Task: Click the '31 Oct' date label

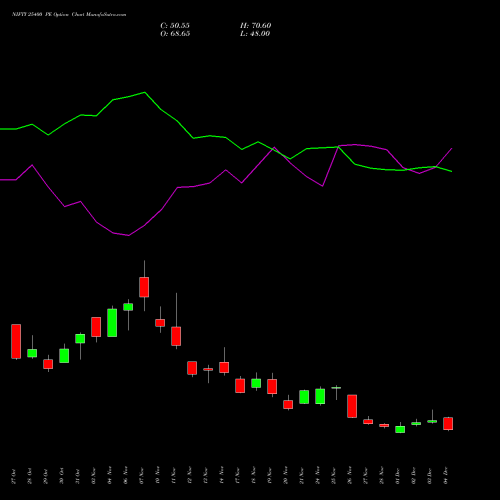Action: (x=78, y=476)
